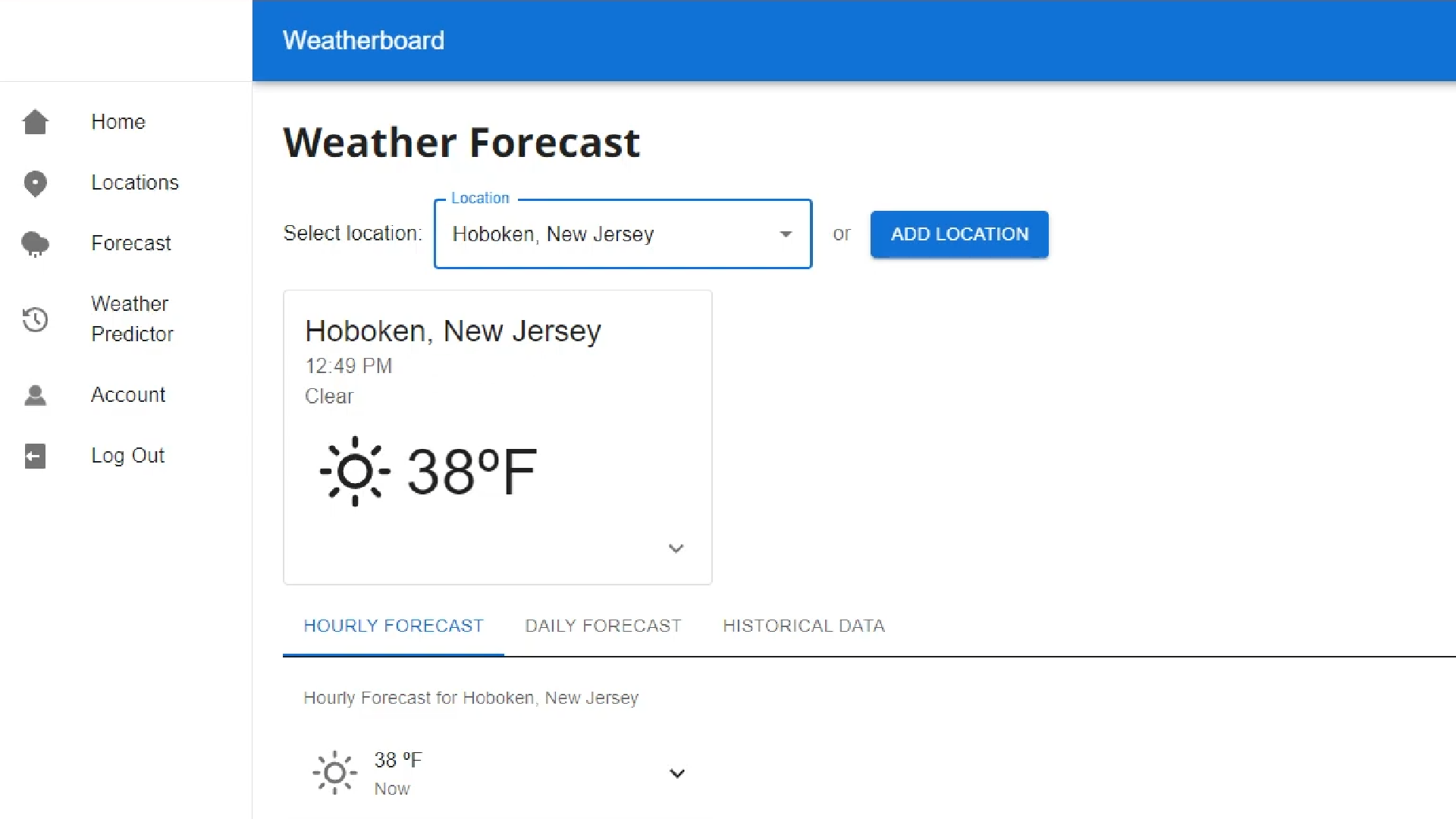Click the Weatherboard title in header

363,40
